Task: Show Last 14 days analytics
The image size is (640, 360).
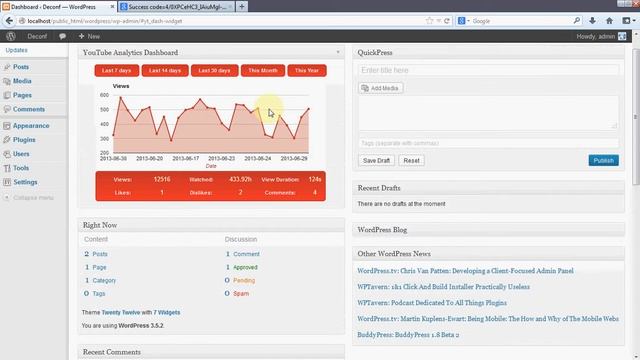Action: 165,71
